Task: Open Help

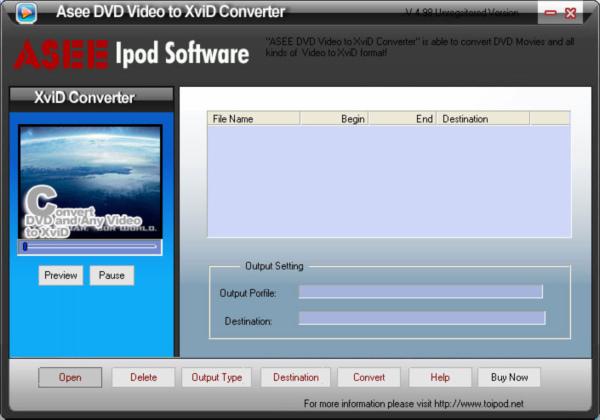Action: tap(440, 377)
